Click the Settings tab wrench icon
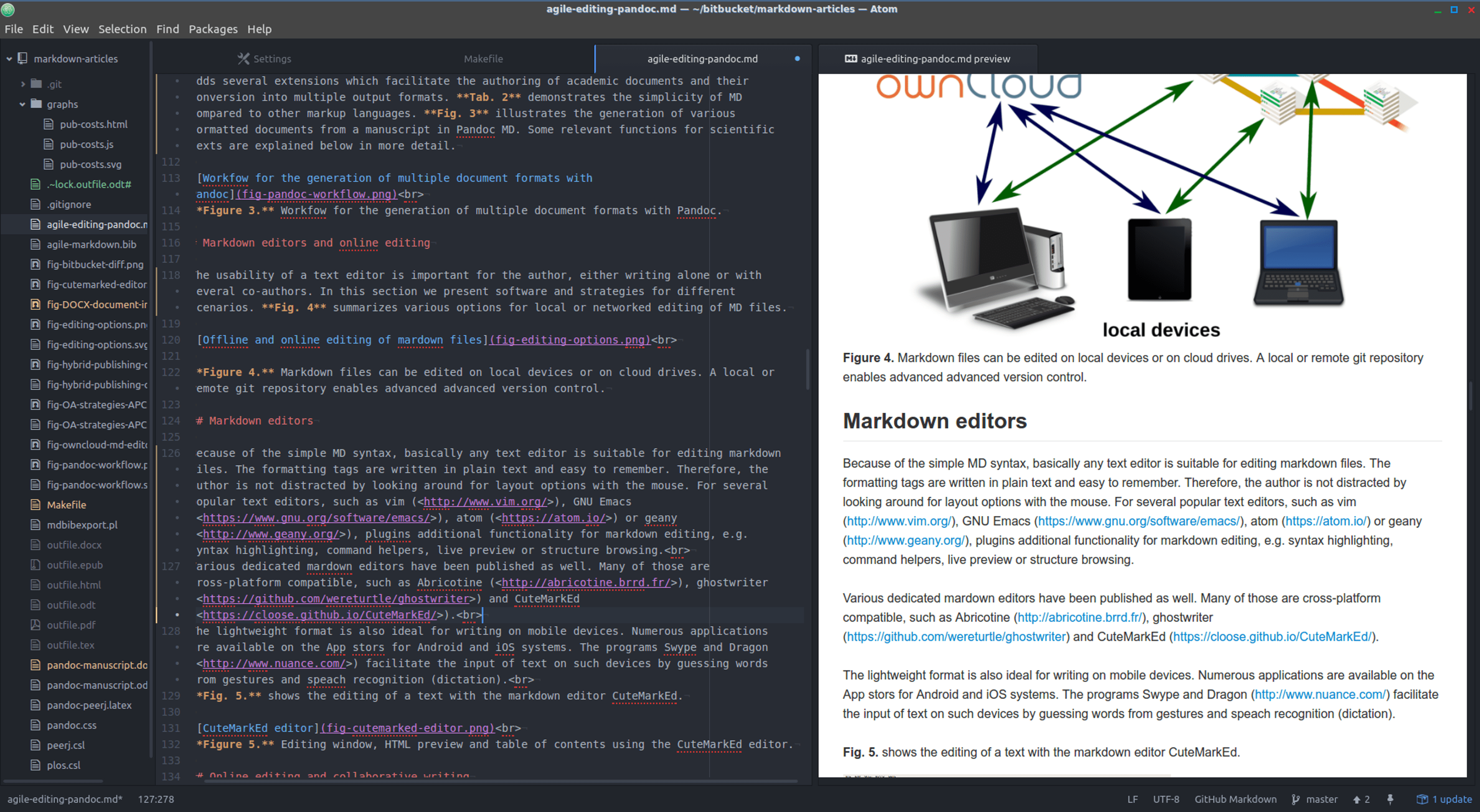This screenshot has width=1480, height=812. pos(244,58)
